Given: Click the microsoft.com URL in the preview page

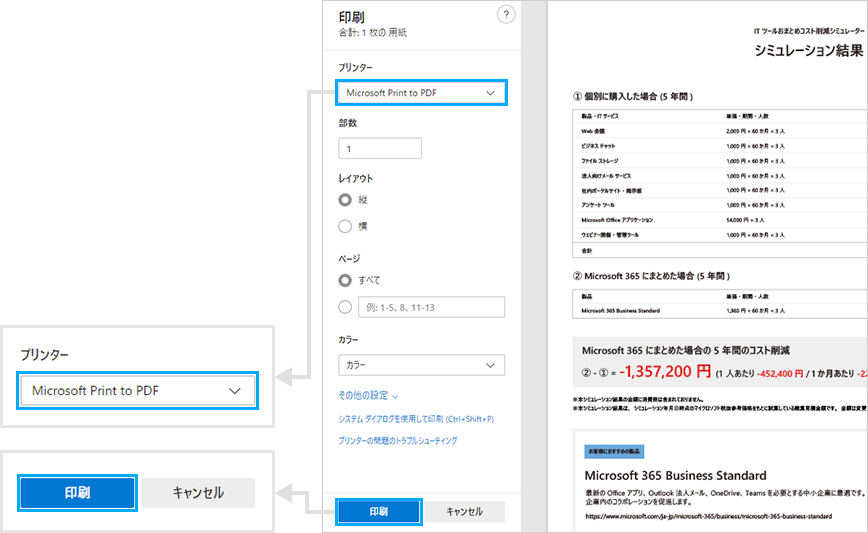Looking at the screenshot, I should 708,516.
